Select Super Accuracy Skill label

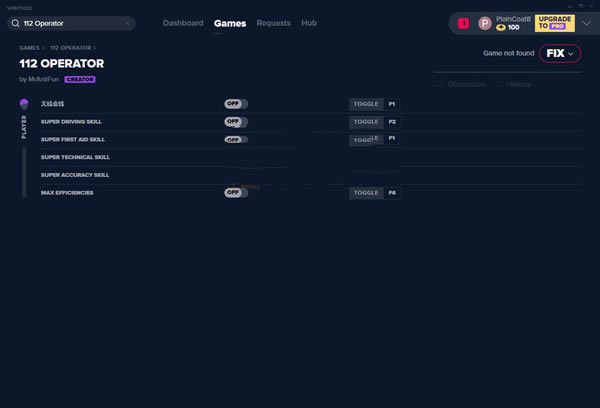coord(75,175)
